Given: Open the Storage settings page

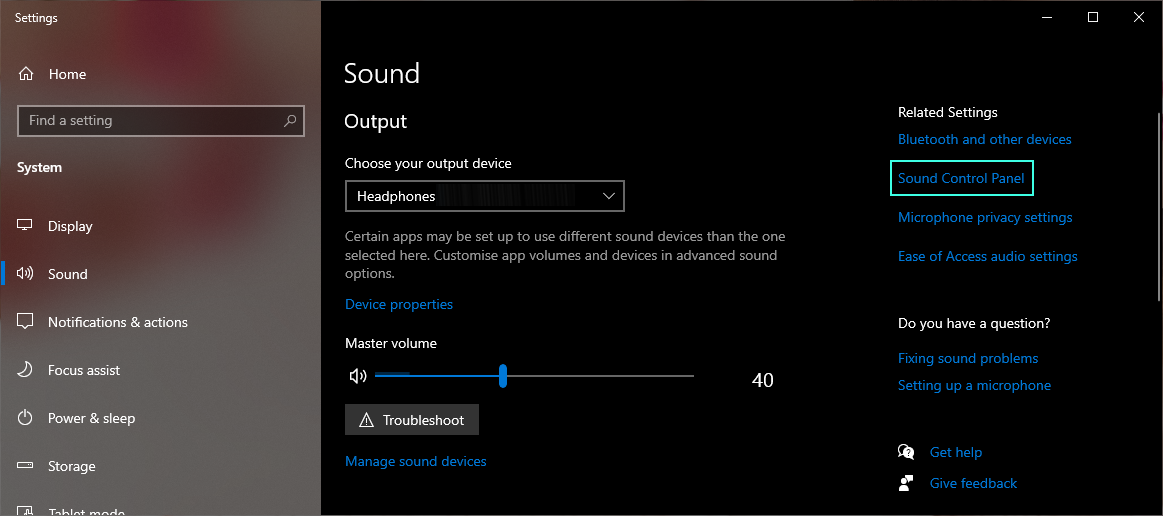Looking at the screenshot, I should point(72,466).
